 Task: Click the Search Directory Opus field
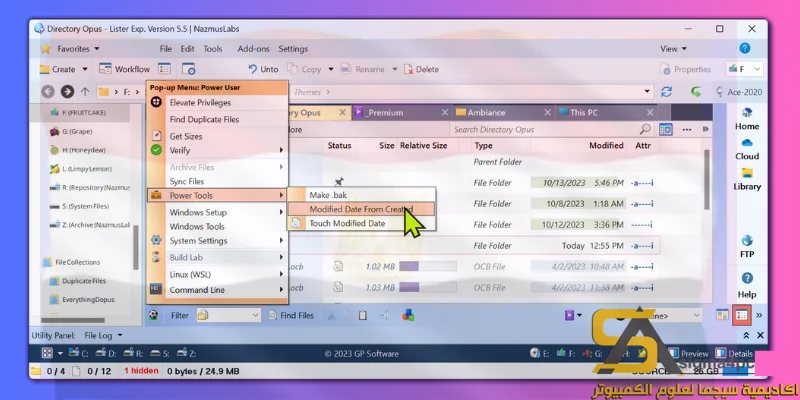pyautogui.click(x=545, y=130)
